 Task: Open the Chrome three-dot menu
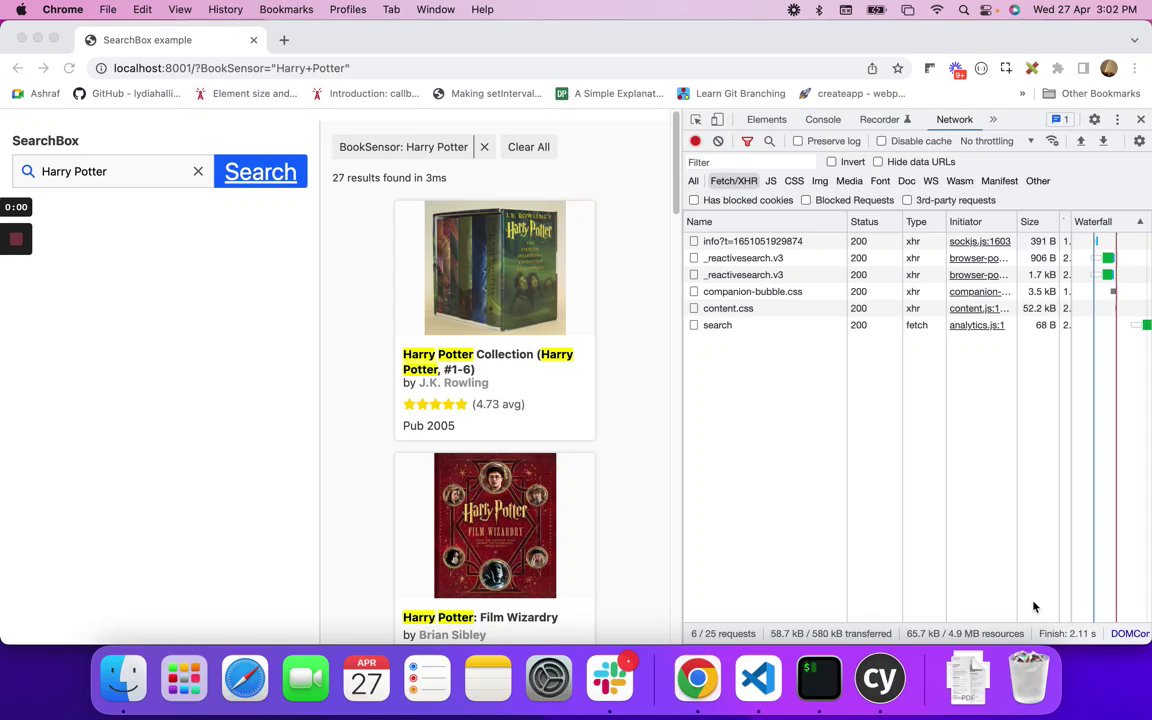(x=1134, y=68)
